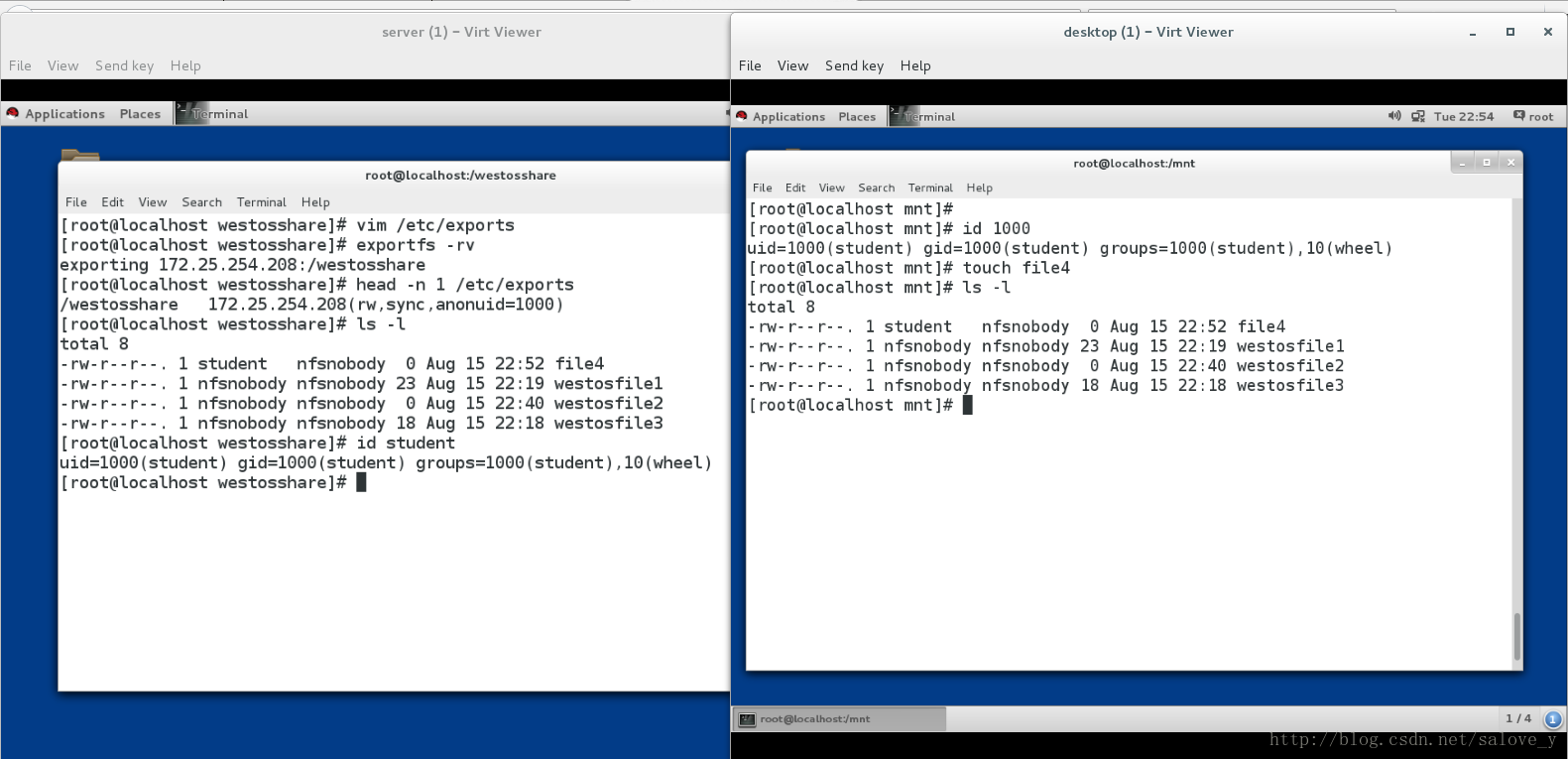
Task: Open Terminal menu in westosshare terminal
Action: 261,202
